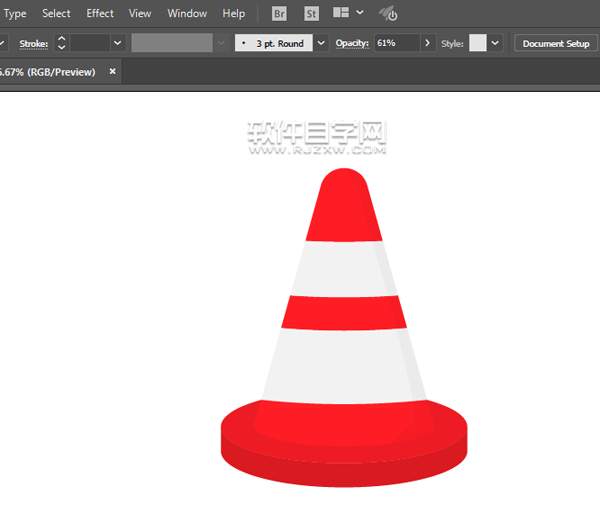
Task: Open the Select menu
Action: click(56, 14)
